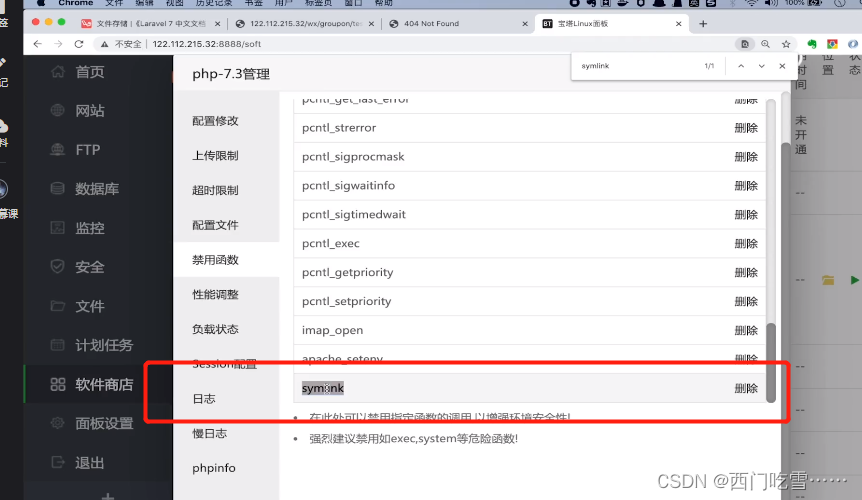Open the 日志 section
862x500 pixels.
(x=204, y=398)
